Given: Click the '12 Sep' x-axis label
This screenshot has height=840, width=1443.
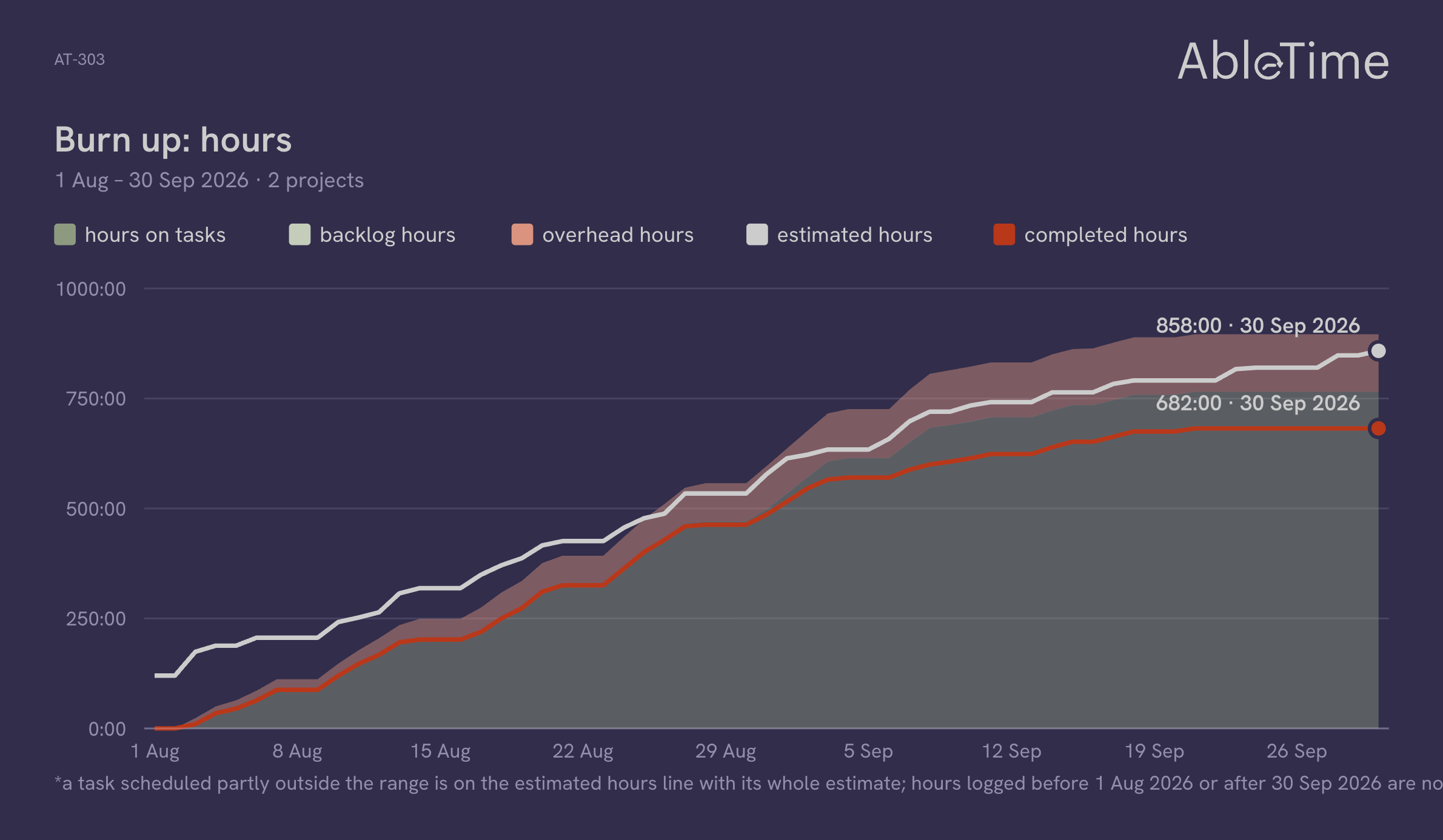Looking at the screenshot, I should click(x=1011, y=752).
